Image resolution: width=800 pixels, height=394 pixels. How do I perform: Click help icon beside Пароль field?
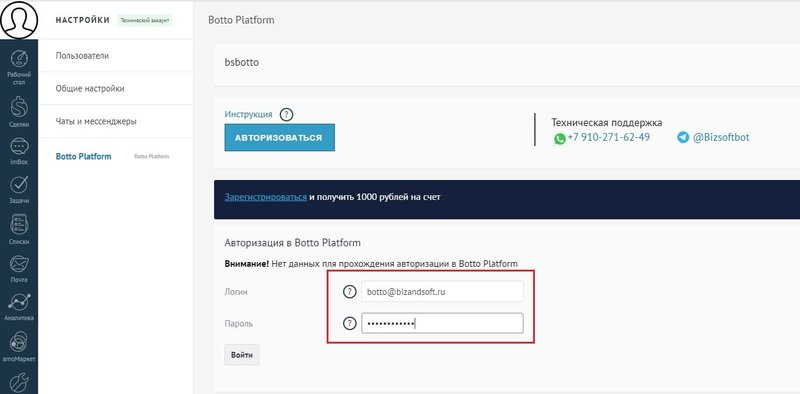[x=349, y=323]
